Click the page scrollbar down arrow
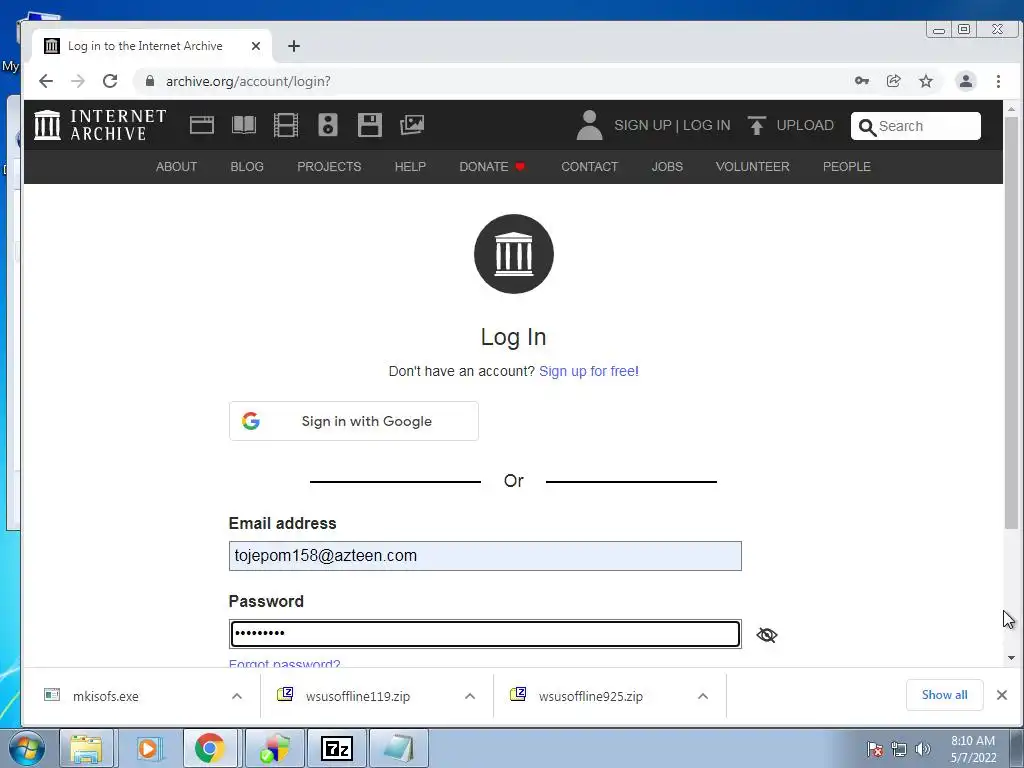 [1011, 658]
